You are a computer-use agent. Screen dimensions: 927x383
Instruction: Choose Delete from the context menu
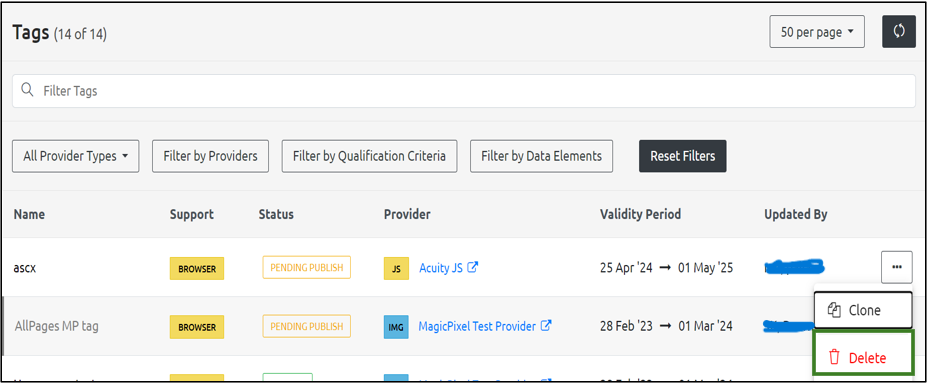point(864,357)
